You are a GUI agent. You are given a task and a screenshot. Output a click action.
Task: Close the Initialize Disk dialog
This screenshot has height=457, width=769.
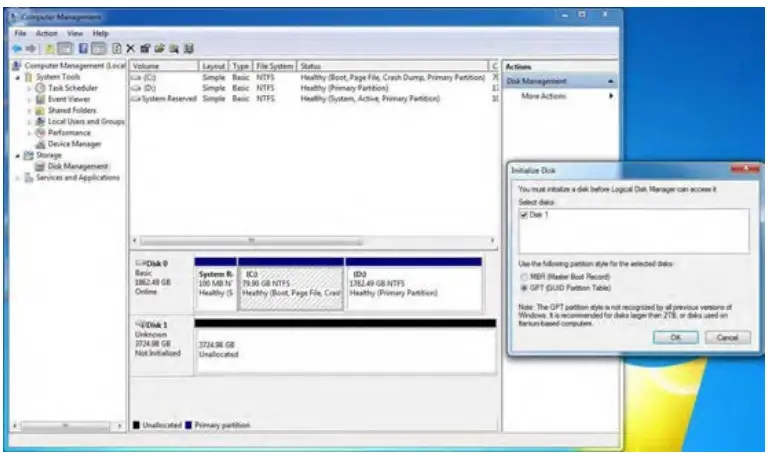[745, 169]
